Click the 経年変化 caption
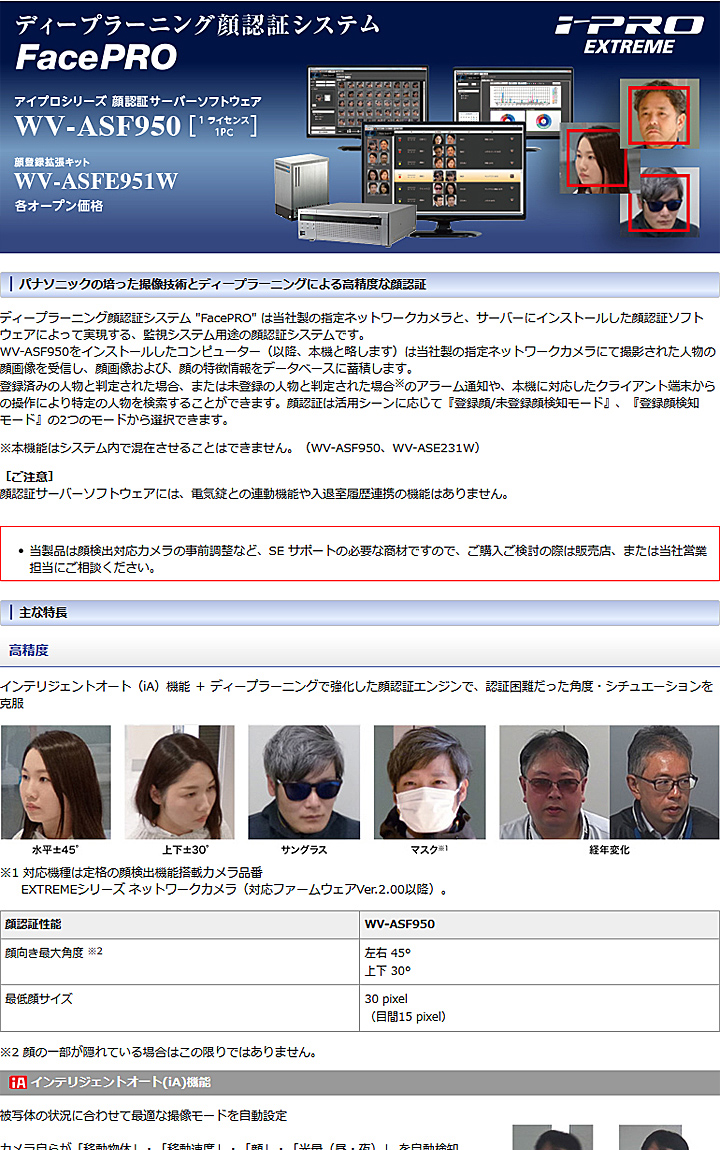 [x=609, y=850]
